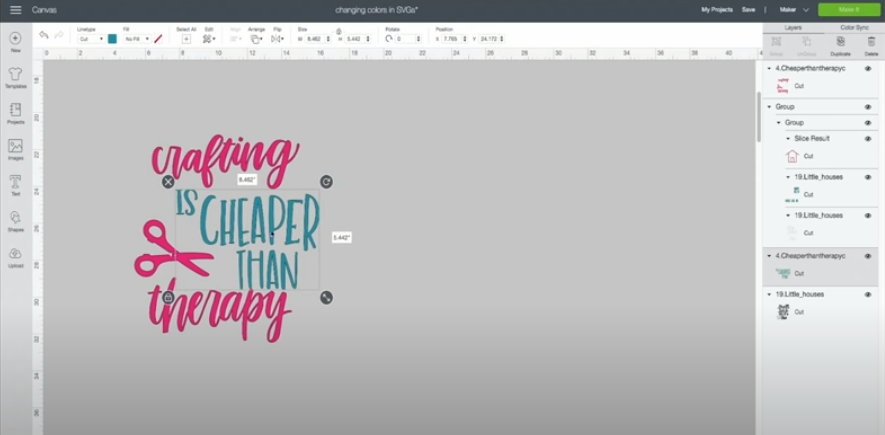
Task: Click the rotate handle on selection box
Action: pyautogui.click(x=326, y=182)
